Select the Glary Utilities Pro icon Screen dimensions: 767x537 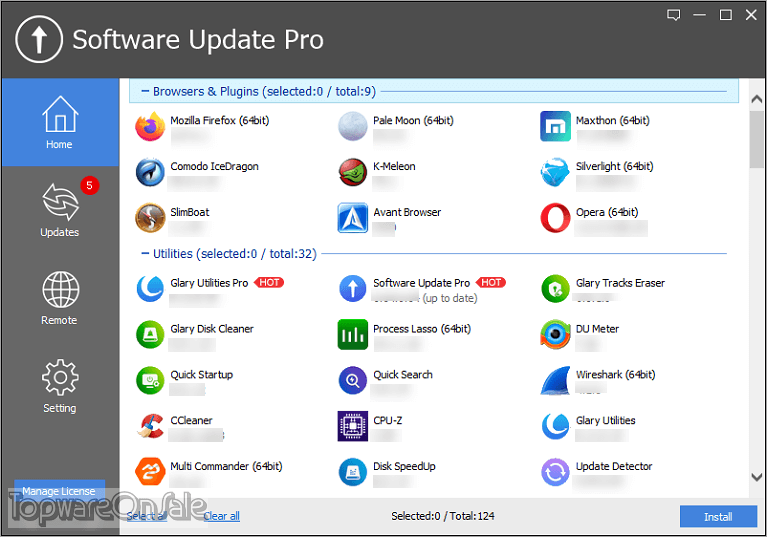coord(150,289)
